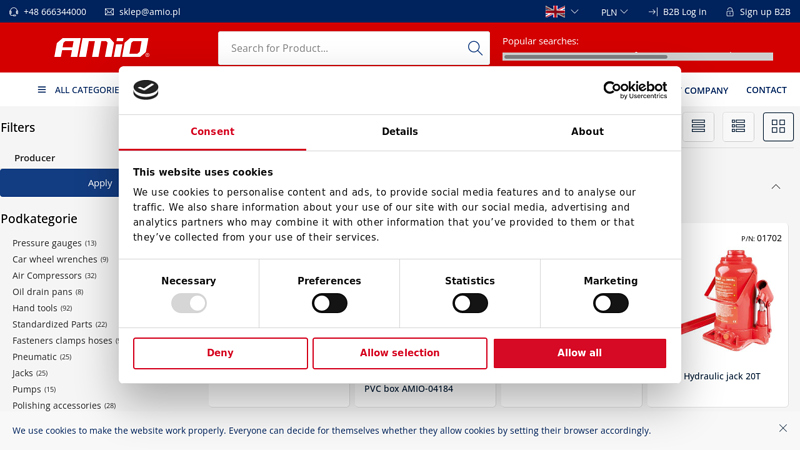Toggle the Marketing cookies switch

(610, 303)
